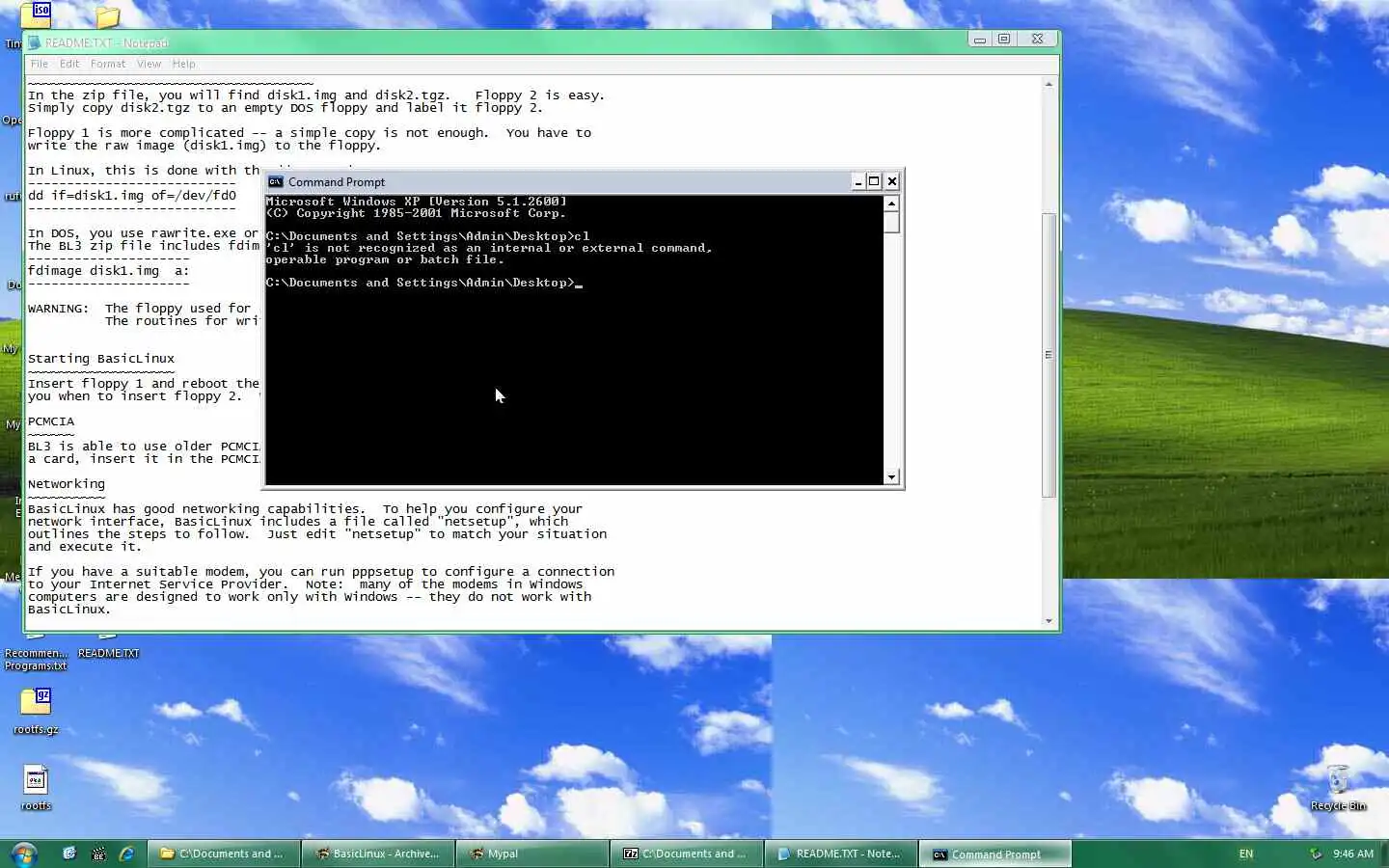Maximize the Command Prompt window
Viewport: 1389px width, 868px height.
coord(874,181)
